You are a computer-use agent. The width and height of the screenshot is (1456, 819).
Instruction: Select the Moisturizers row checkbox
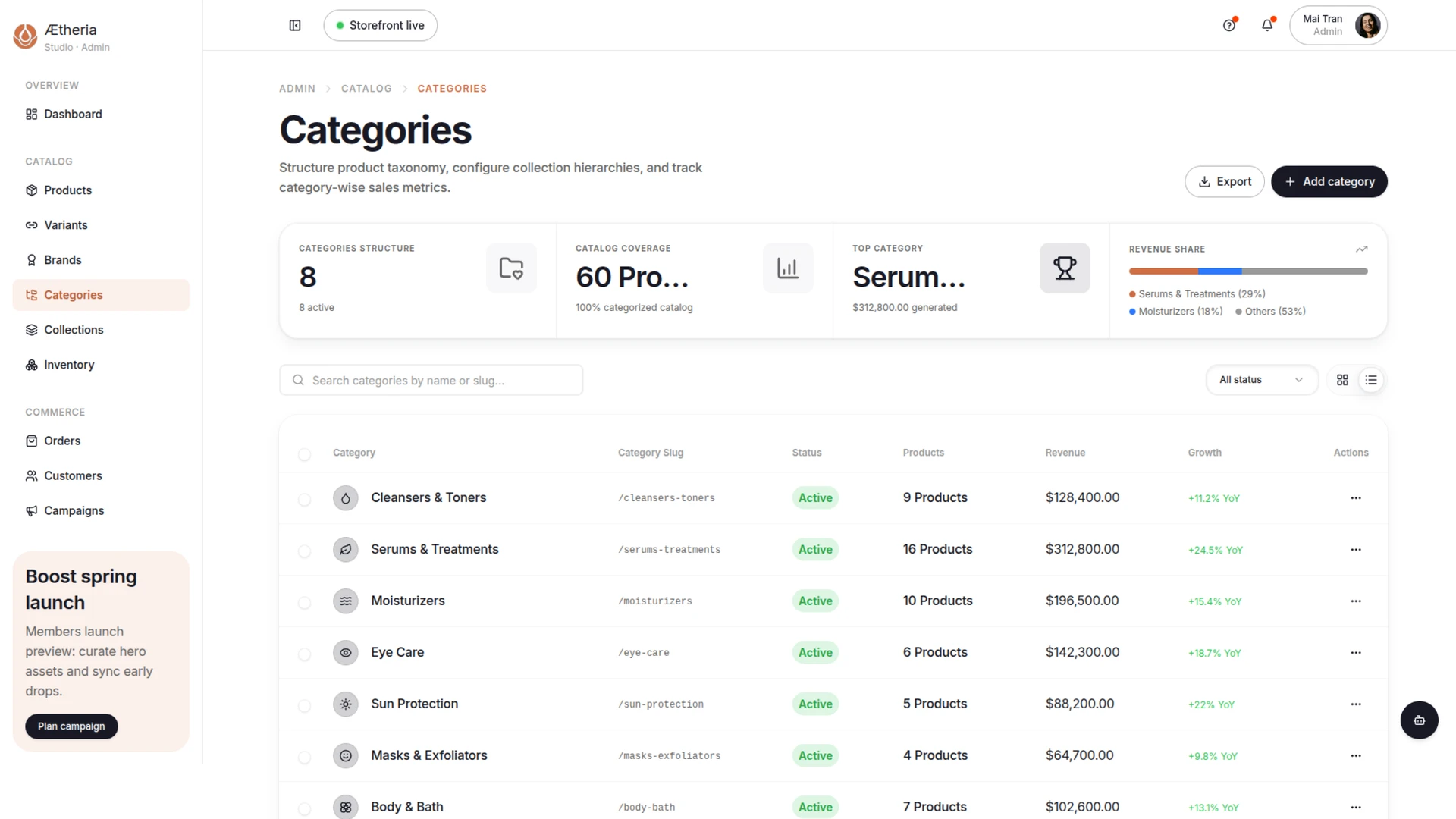coord(304,603)
